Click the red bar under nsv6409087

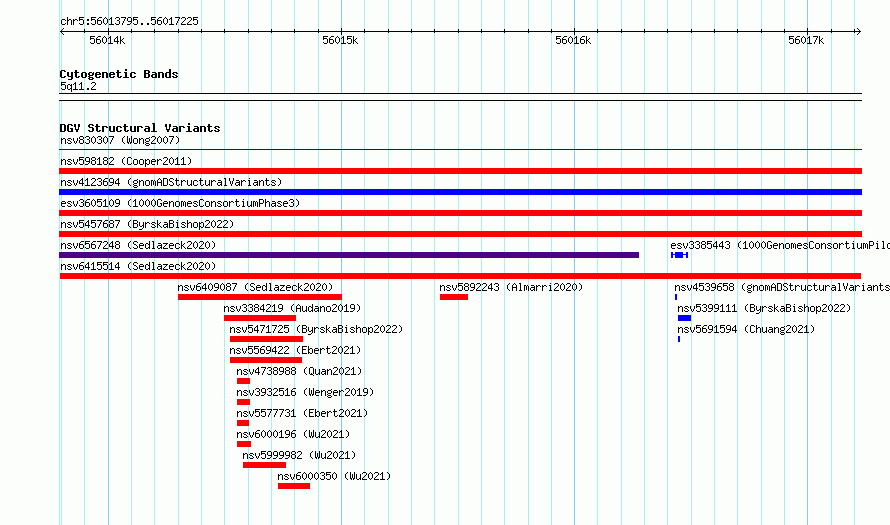260,297
